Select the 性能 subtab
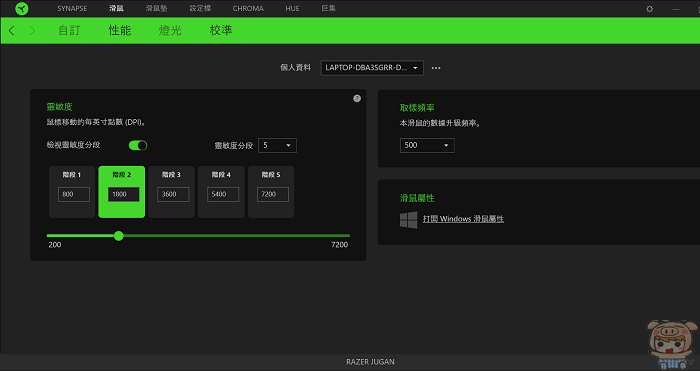This screenshot has width=700, height=371. coord(120,31)
